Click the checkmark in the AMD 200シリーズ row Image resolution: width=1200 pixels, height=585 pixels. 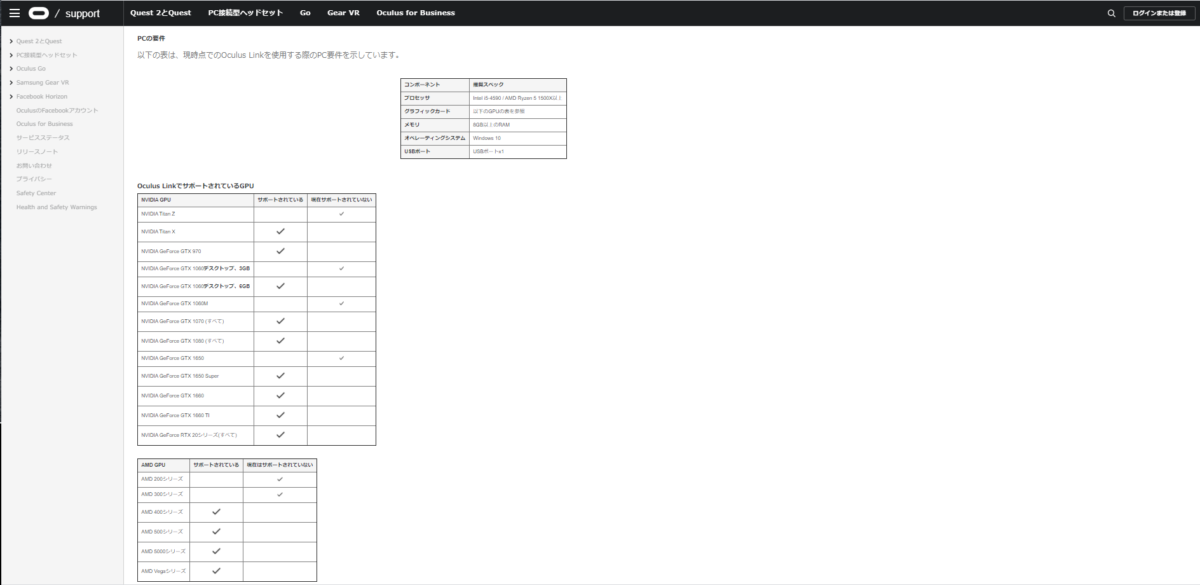[x=280, y=479]
